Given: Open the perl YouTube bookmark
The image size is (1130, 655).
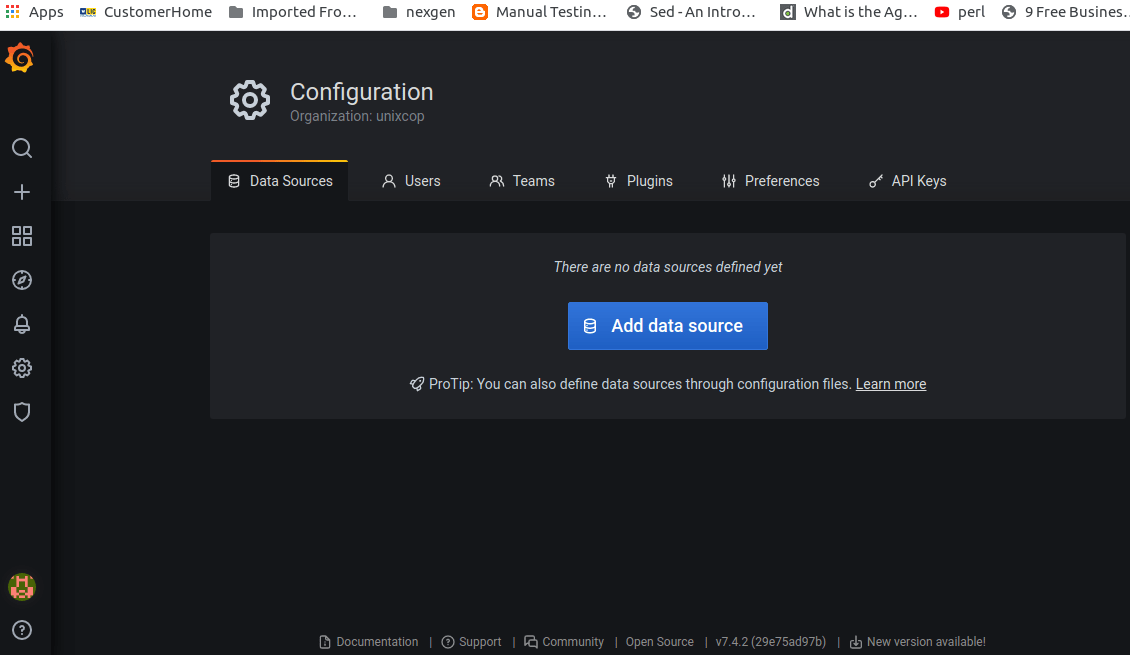Looking at the screenshot, I should point(959,12).
